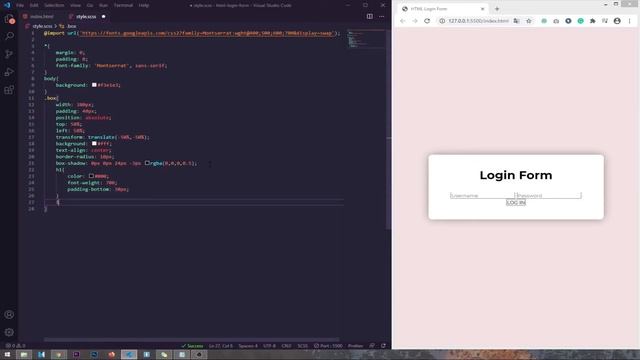Click the Chrome address bar URL

click(478, 21)
